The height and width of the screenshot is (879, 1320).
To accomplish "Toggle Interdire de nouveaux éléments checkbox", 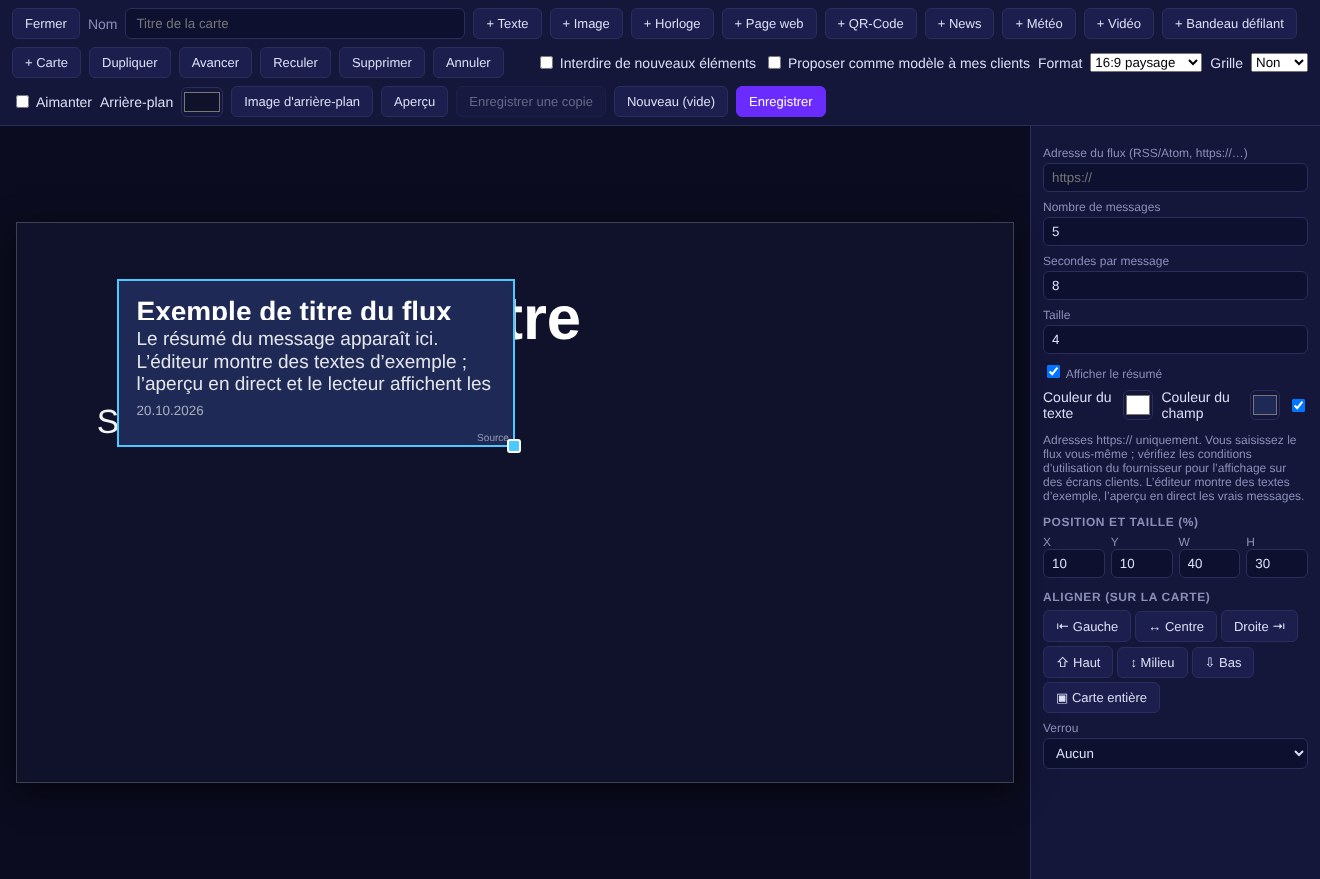I will tap(546, 62).
